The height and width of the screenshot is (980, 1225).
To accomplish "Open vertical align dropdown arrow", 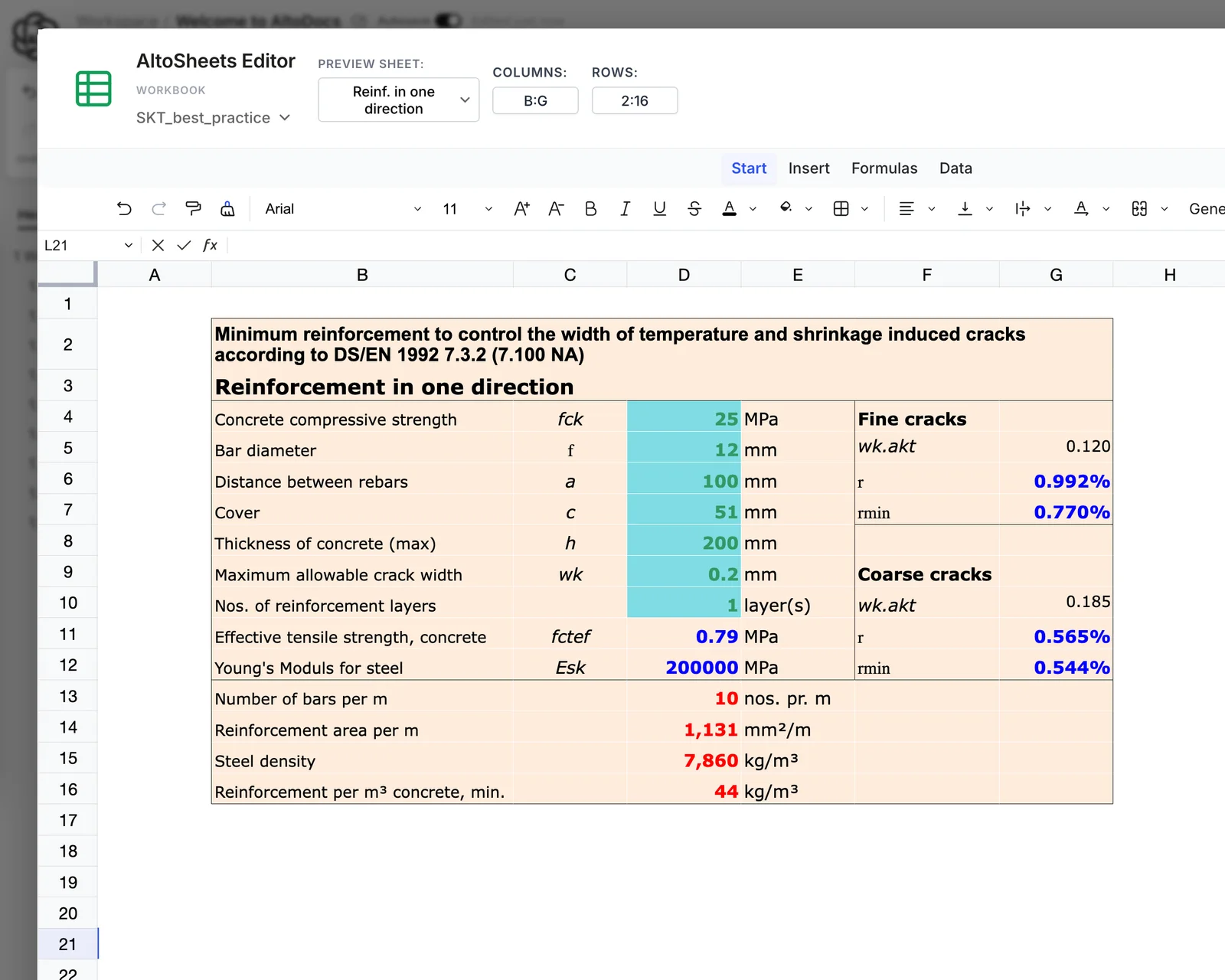I will pos(989,209).
